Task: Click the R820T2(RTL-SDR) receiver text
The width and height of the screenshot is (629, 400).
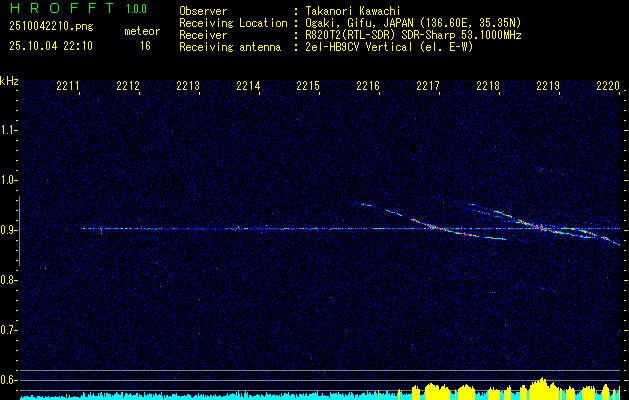Action: (413, 35)
